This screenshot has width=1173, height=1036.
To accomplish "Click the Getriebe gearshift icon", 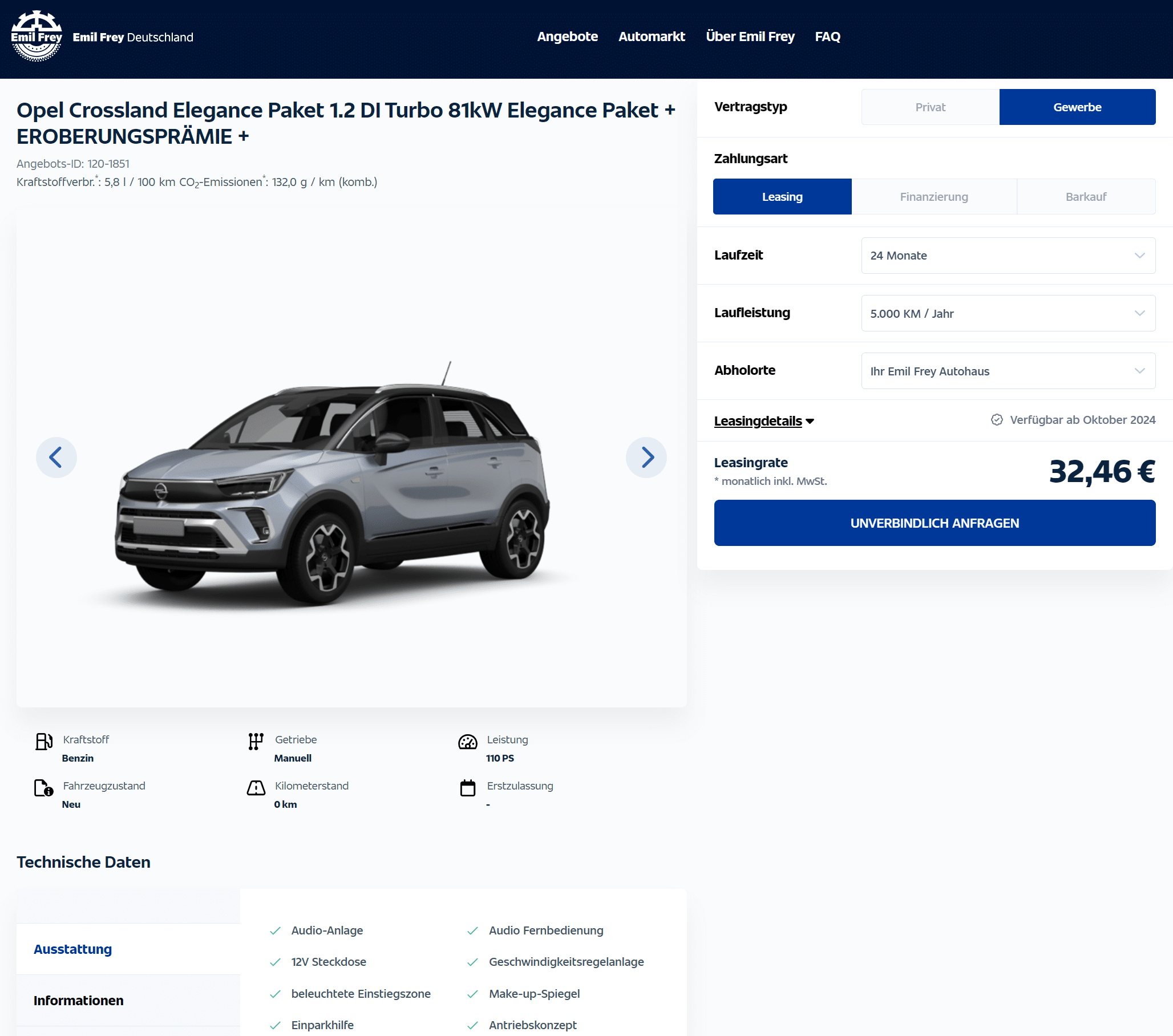I will coord(256,741).
